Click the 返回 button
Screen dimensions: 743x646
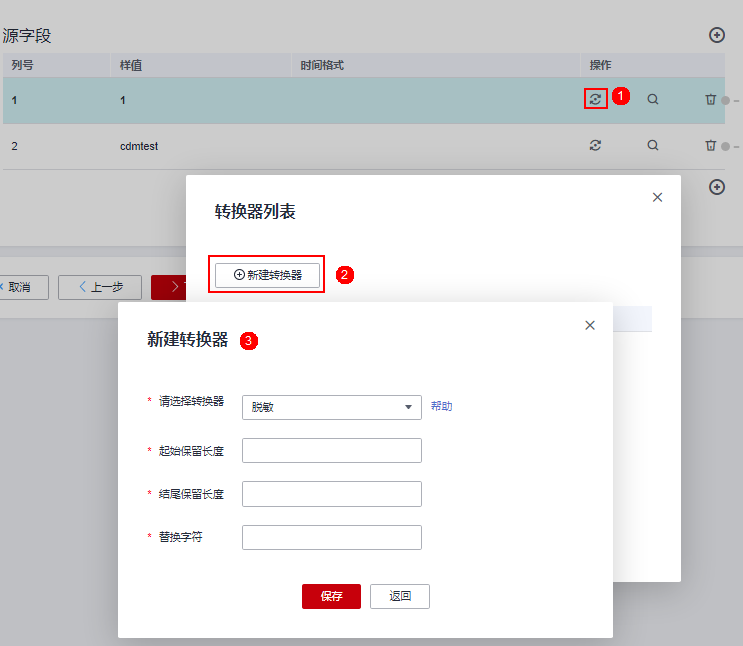tap(400, 596)
